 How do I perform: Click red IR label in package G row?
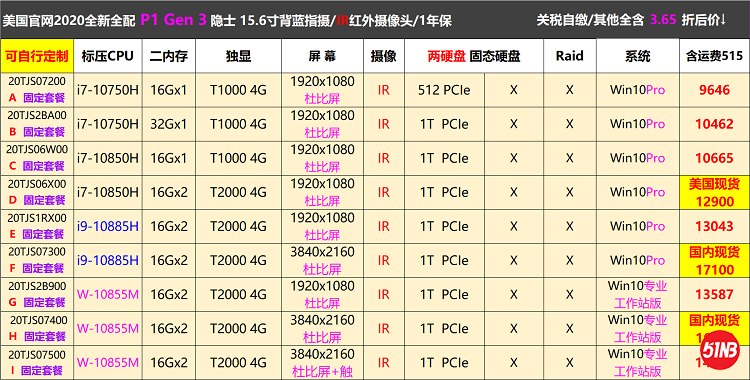click(384, 294)
